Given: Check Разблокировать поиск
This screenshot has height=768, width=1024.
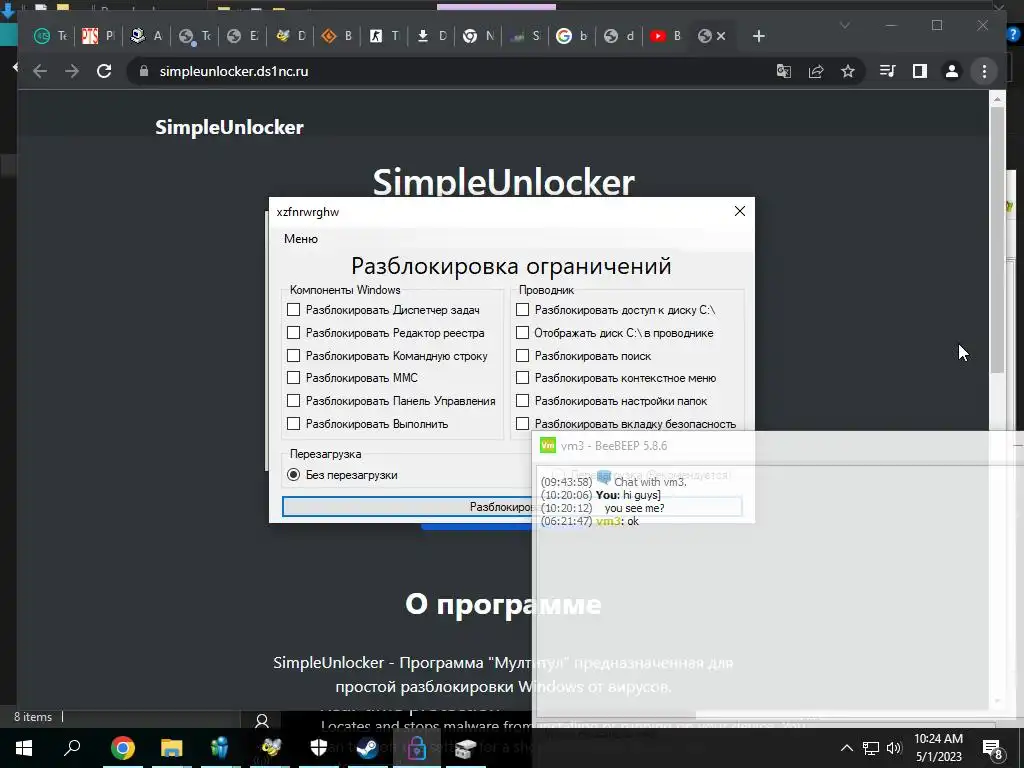Looking at the screenshot, I should click(522, 355).
